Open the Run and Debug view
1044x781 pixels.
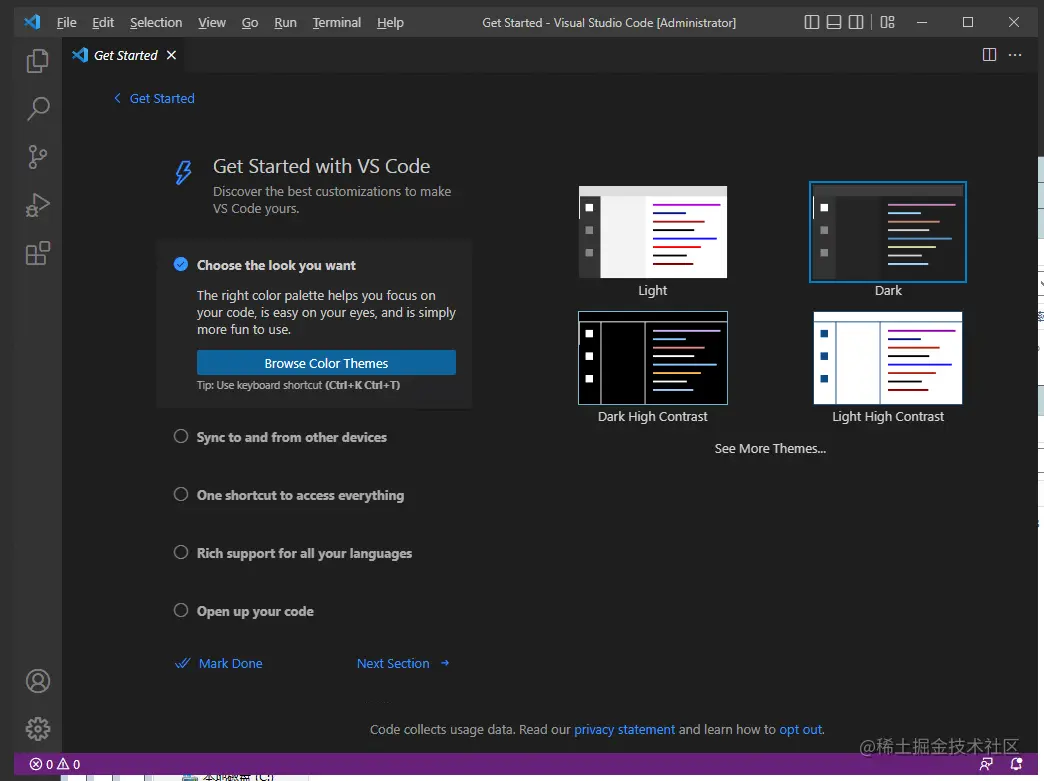point(38,205)
